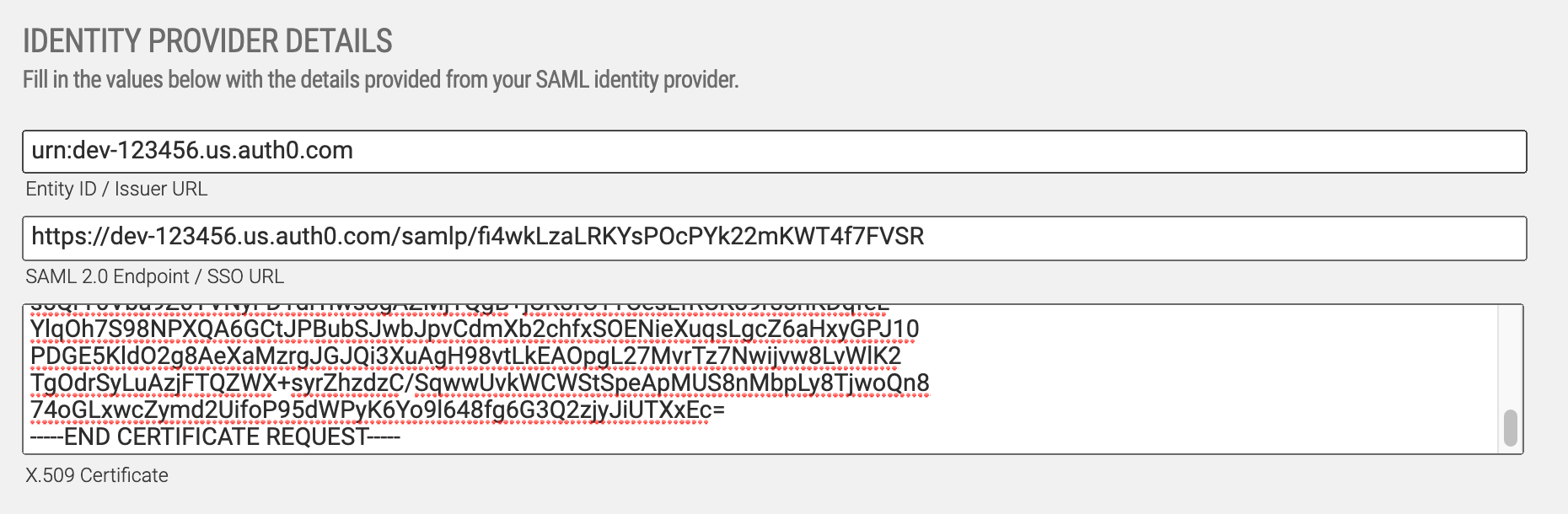
Task: Click the "urn:dev-123456.us.auth0.com" text
Action: (192, 151)
